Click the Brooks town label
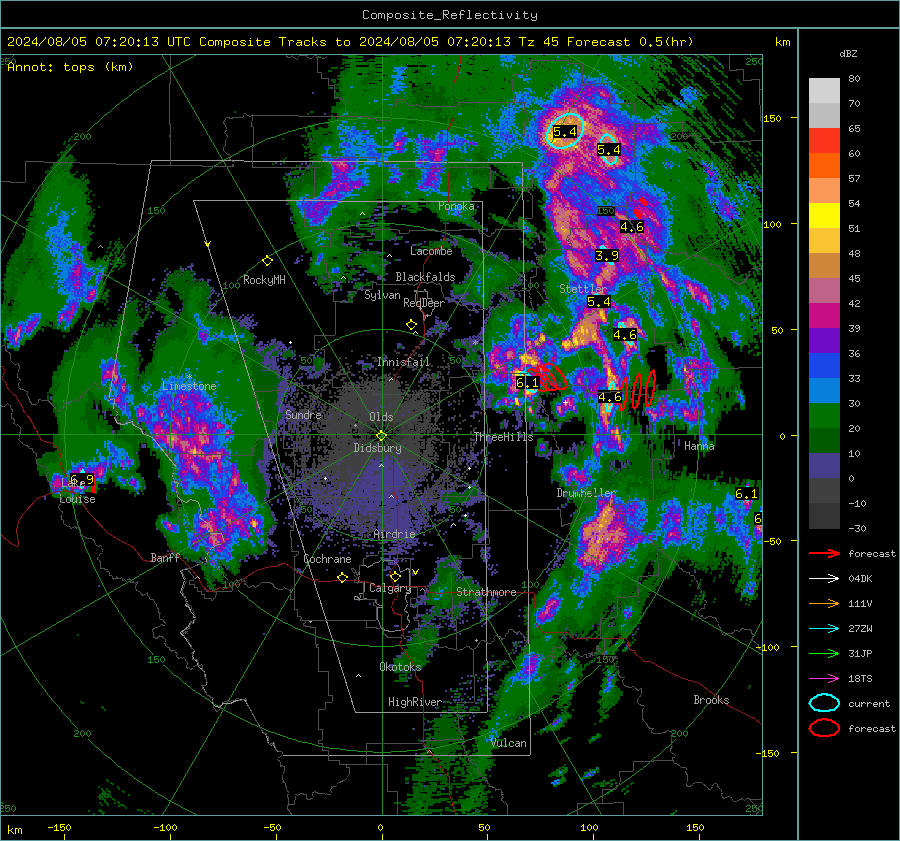This screenshot has height=841, width=900. tap(711, 700)
